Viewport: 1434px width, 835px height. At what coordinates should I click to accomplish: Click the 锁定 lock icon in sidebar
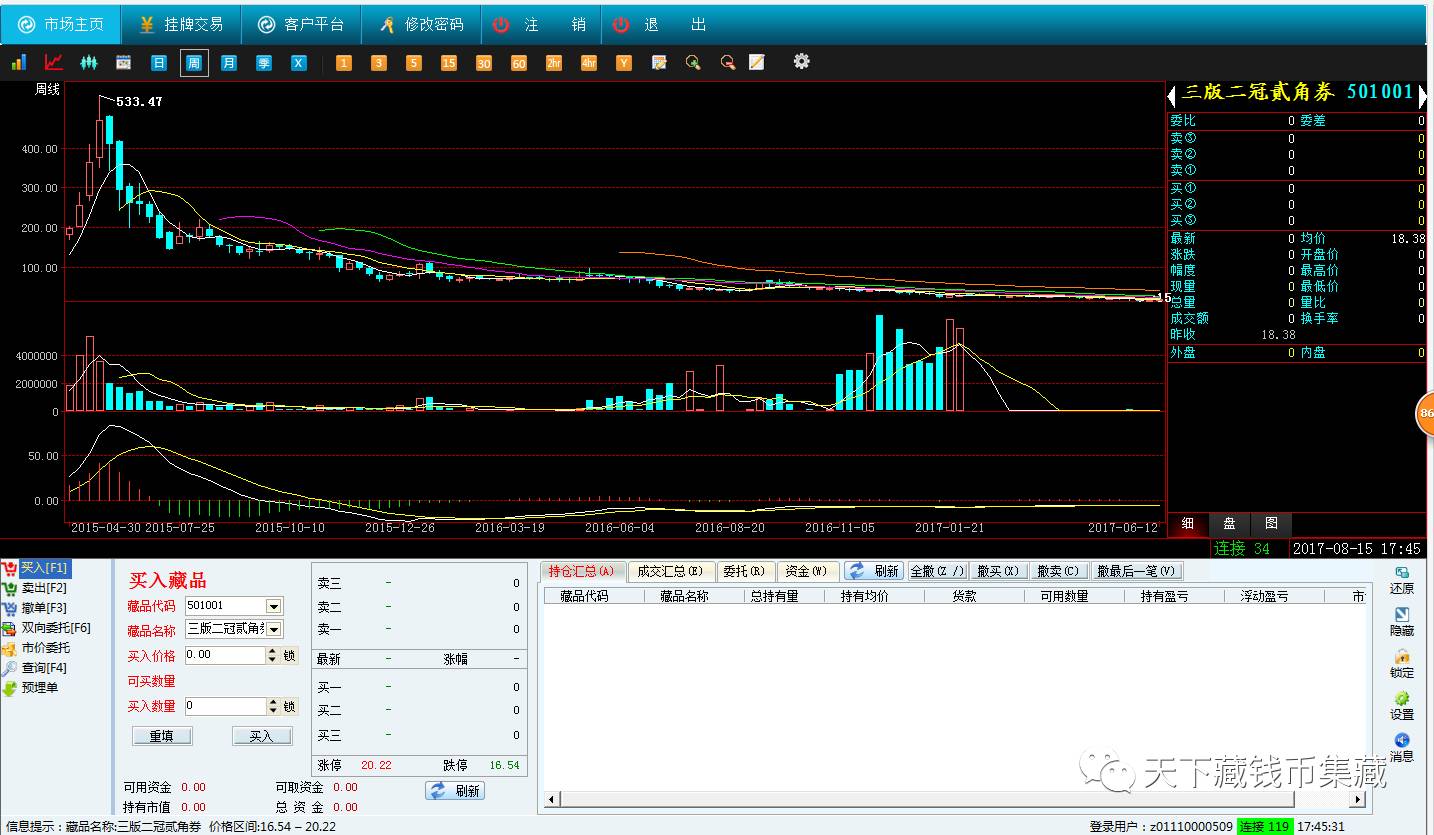coord(1402,662)
